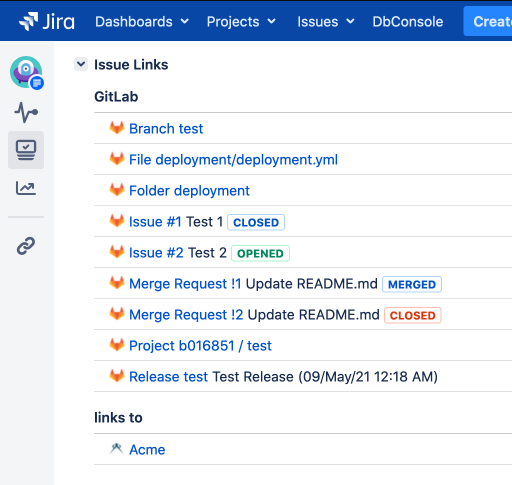Screen dimensions: 512x485
Task: Click GitLab icon beside Issue #1
Action: (117, 221)
